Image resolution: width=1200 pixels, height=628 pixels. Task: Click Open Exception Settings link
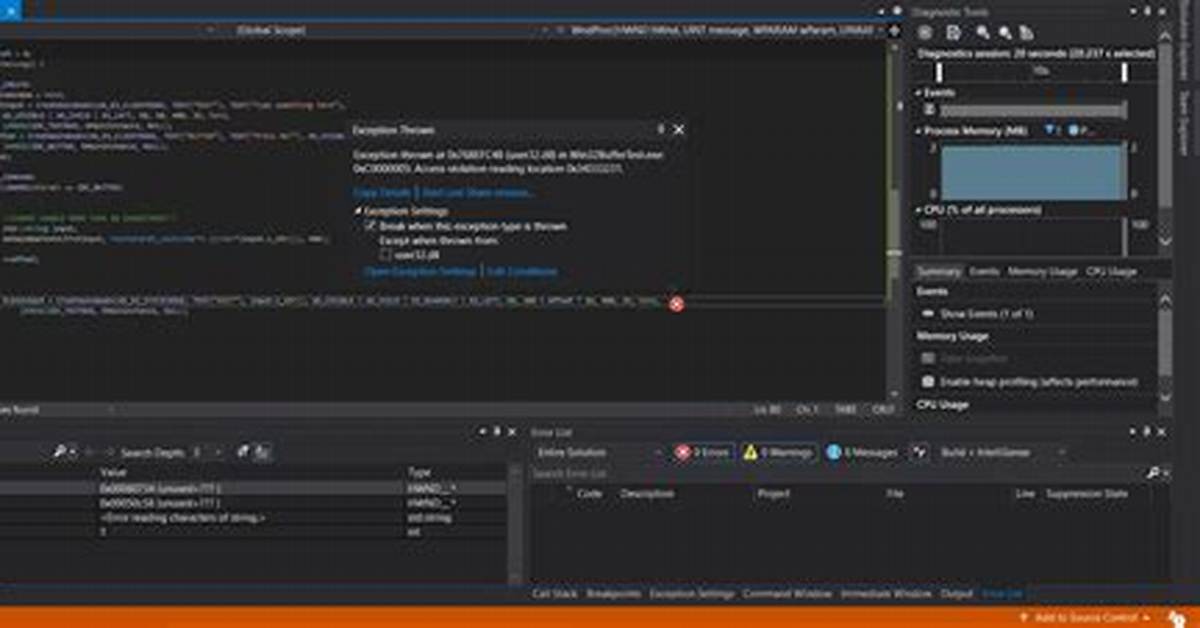420,271
